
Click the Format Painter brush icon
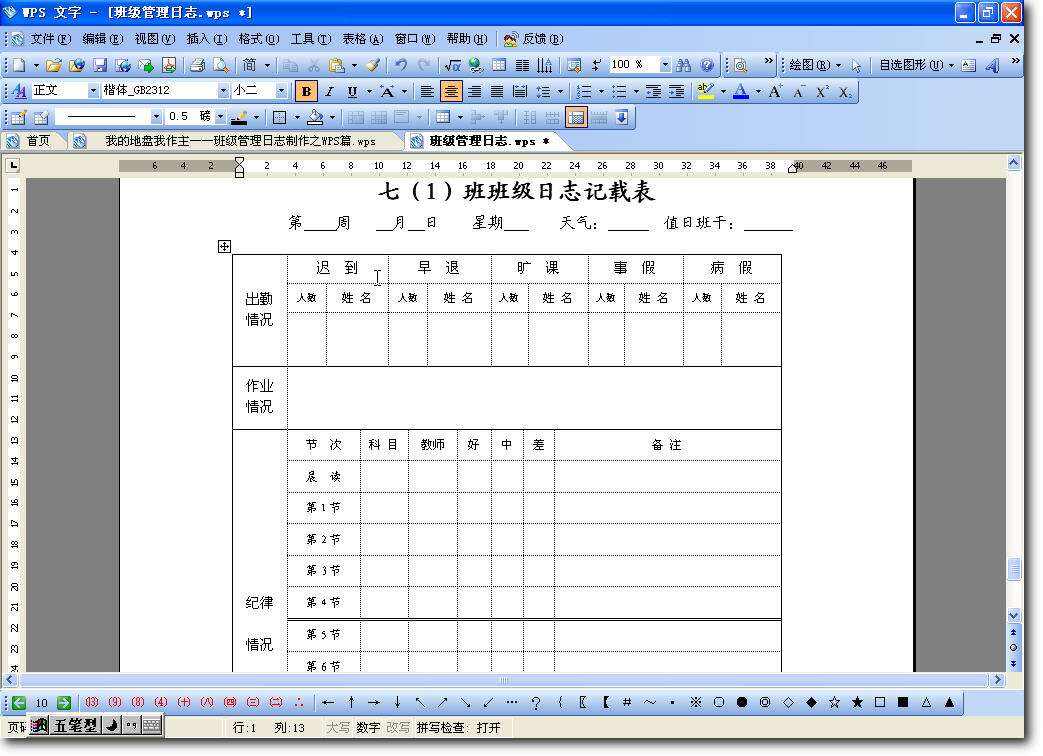tap(372, 65)
